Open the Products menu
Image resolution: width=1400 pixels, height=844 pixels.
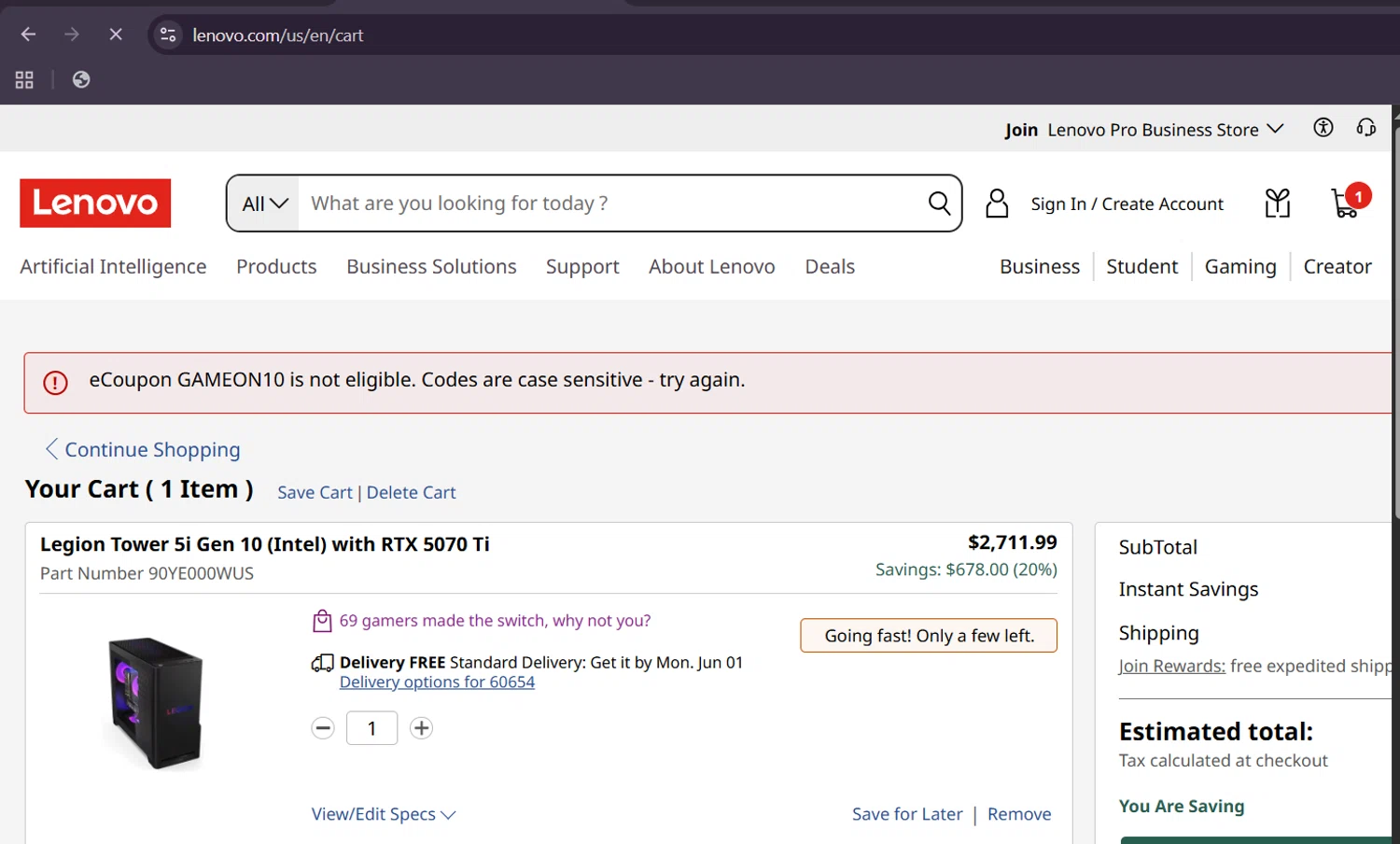tap(276, 267)
